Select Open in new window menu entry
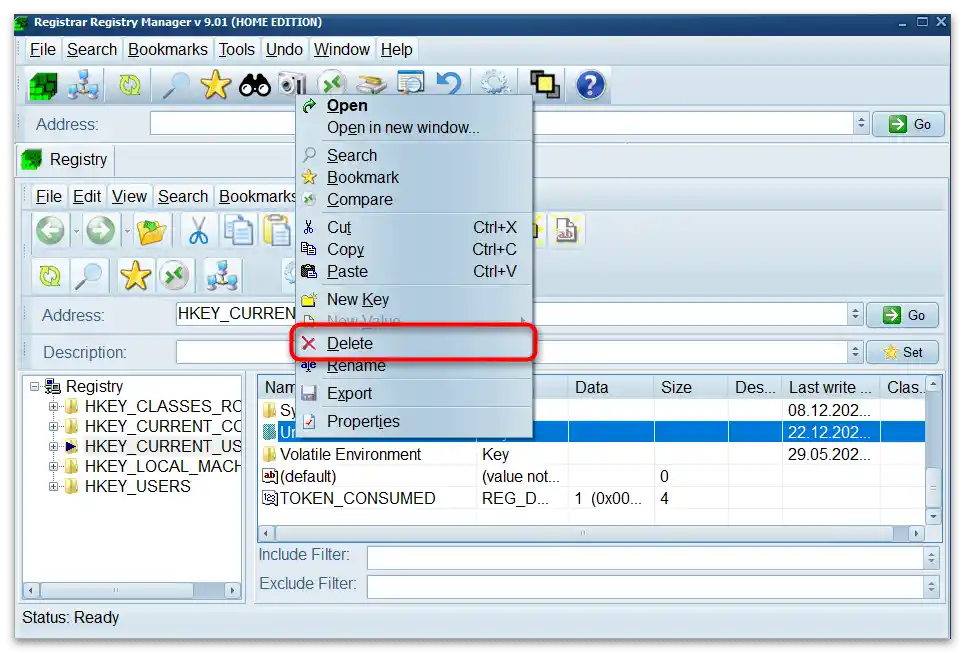Screen dimensions: 965x653 pyautogui.click(x=414, y=127)
